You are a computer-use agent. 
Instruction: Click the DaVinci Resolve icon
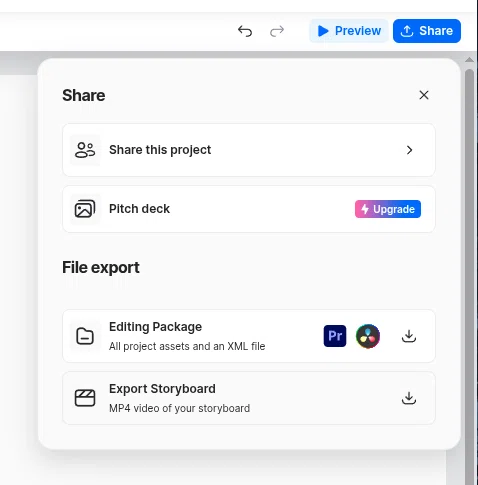click(368, 336)
